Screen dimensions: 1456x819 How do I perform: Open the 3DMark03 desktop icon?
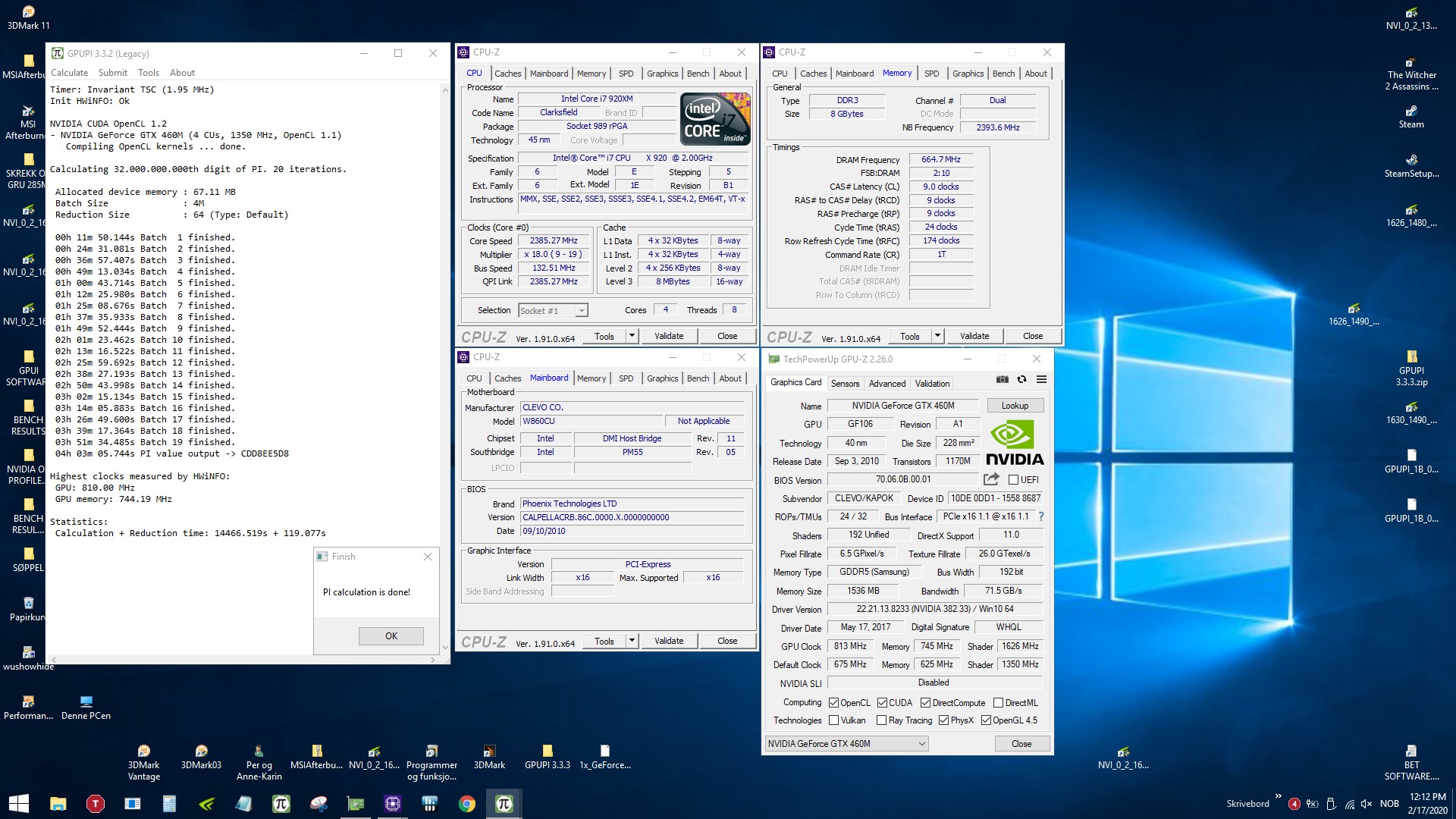point(201,757)
